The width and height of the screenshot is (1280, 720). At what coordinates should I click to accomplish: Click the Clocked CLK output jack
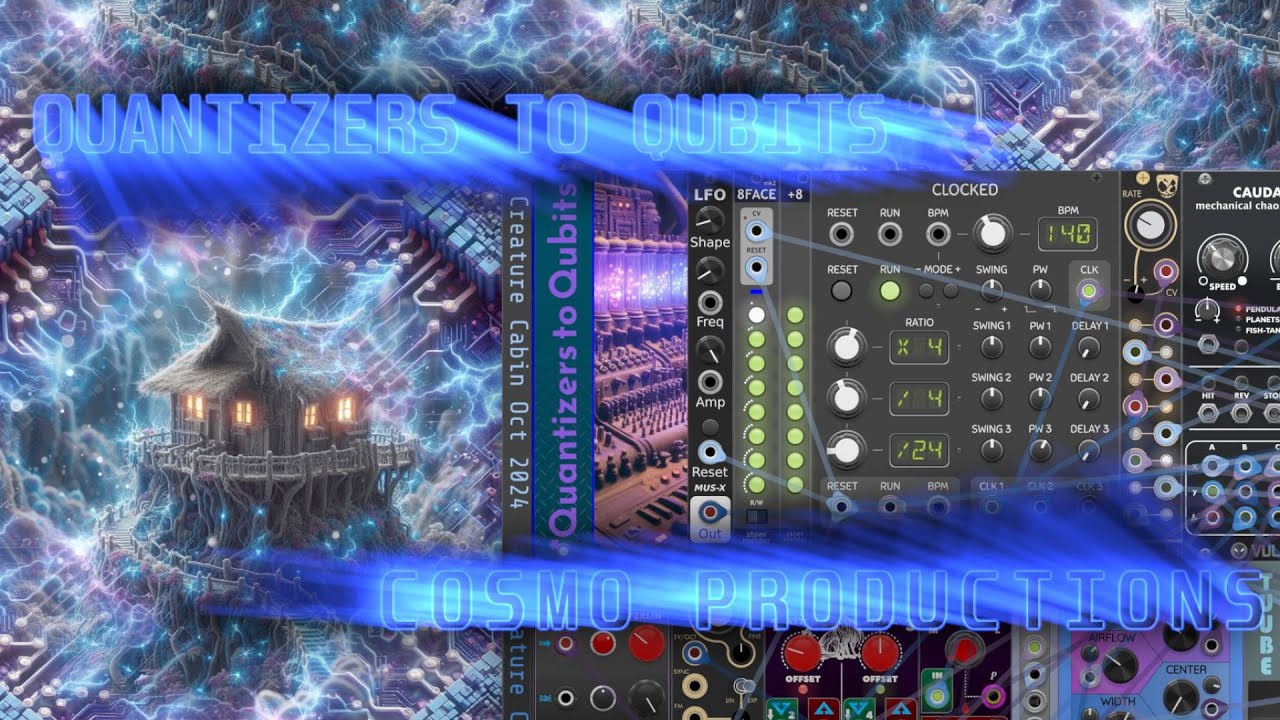(1088, 291)
